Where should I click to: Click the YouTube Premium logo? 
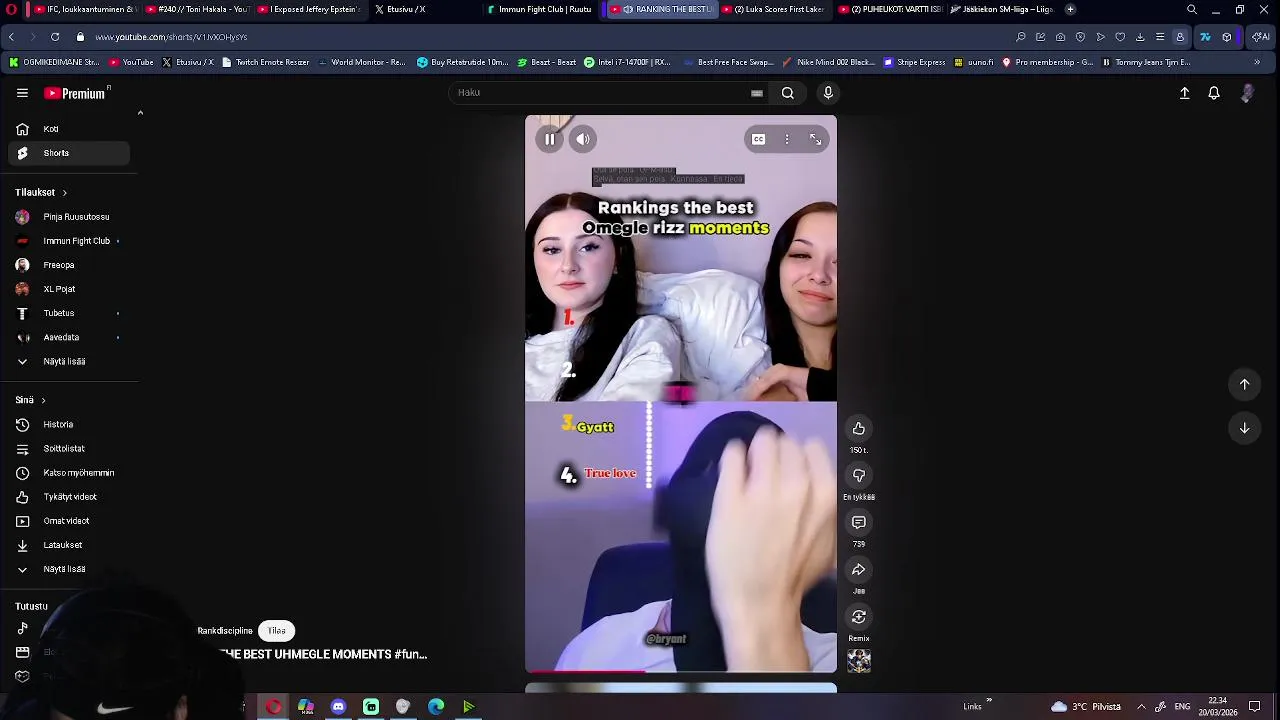76,93
